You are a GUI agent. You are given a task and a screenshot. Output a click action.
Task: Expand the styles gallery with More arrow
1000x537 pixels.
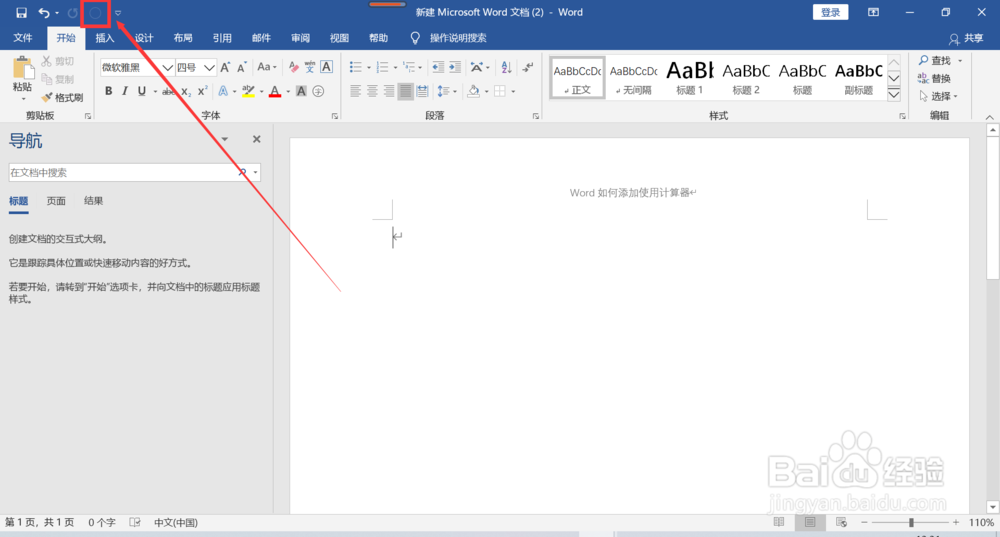894,94
